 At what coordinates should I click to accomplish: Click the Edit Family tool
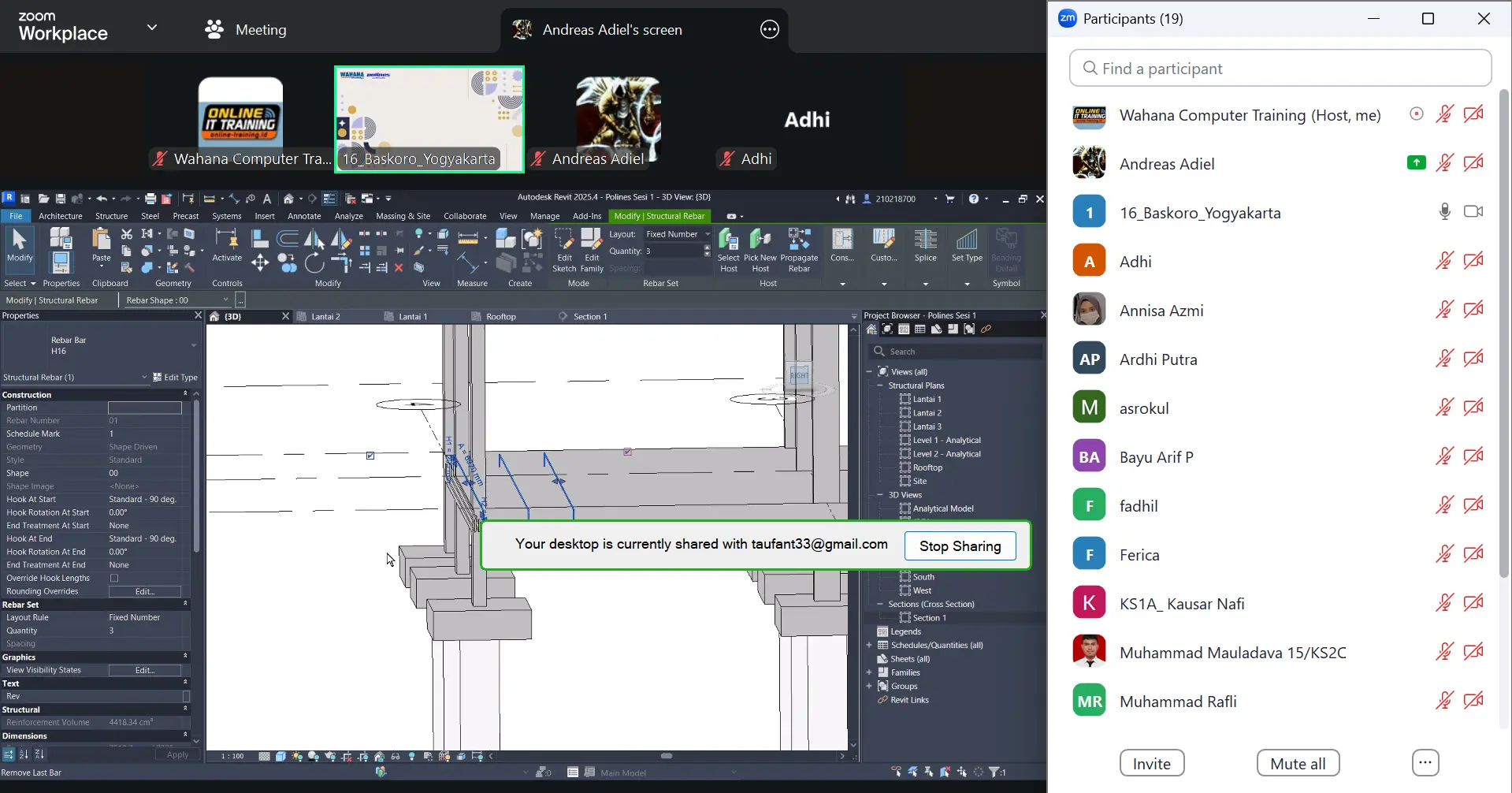click(592, 250)
